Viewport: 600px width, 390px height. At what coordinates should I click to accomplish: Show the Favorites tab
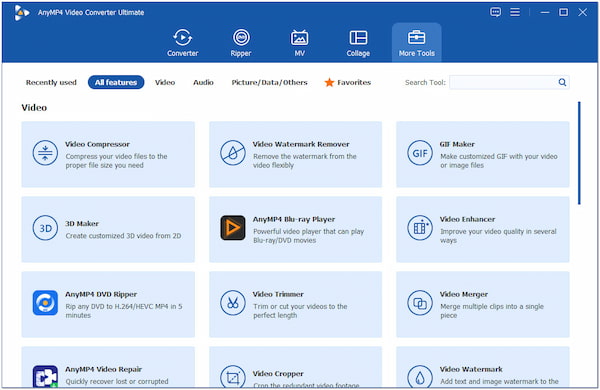coord(347,82)
